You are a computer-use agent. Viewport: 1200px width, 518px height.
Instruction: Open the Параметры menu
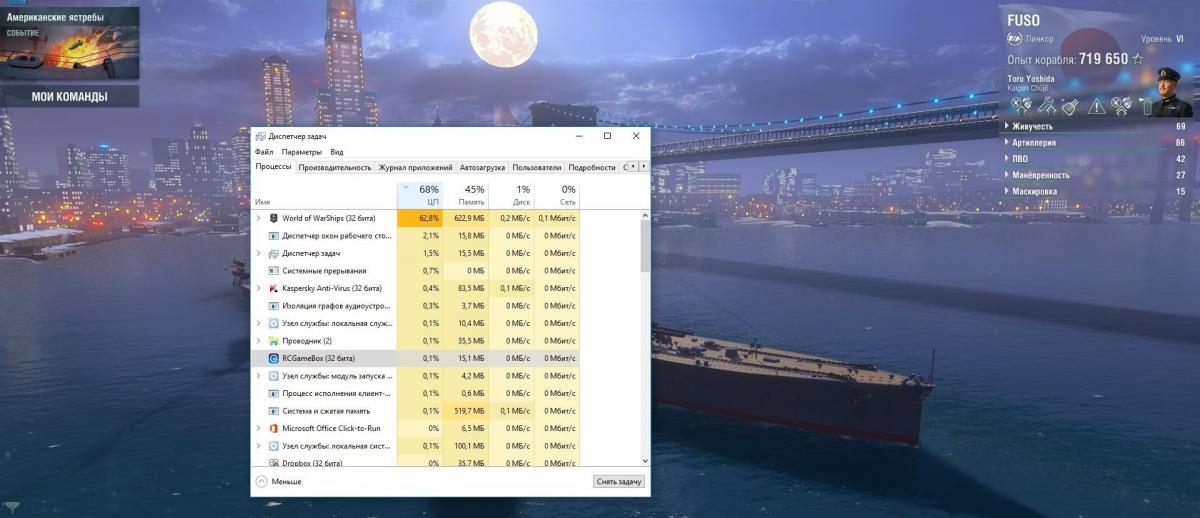[x=301, y=152]
